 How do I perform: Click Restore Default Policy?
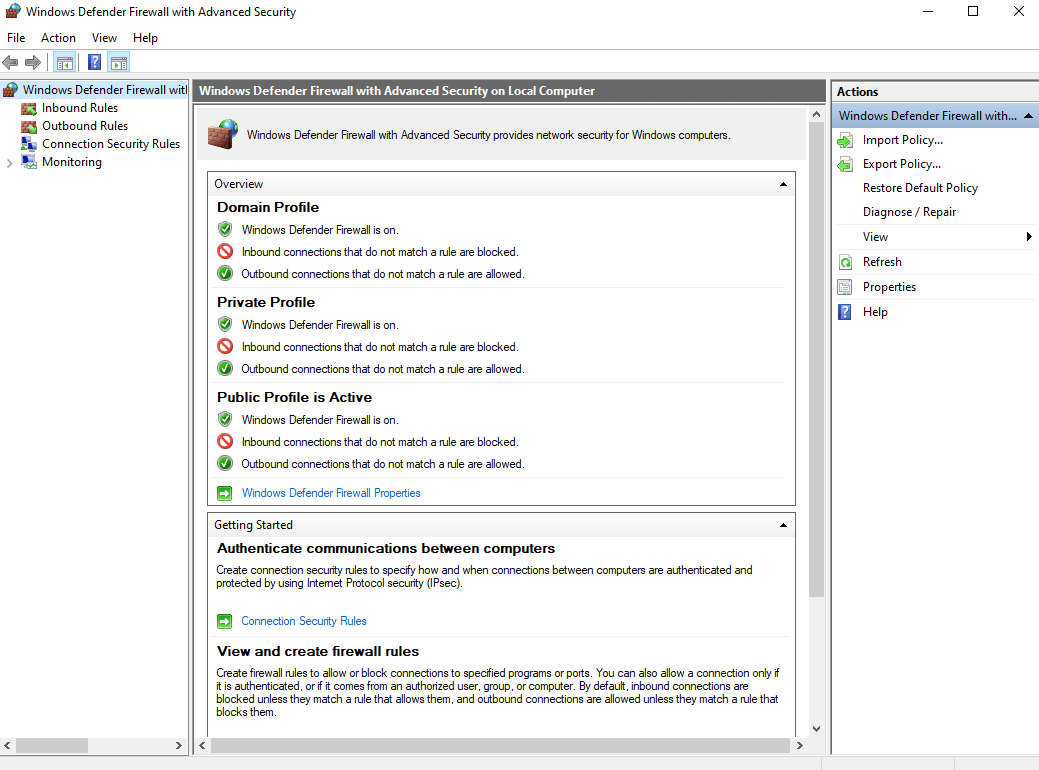(920, 187)
